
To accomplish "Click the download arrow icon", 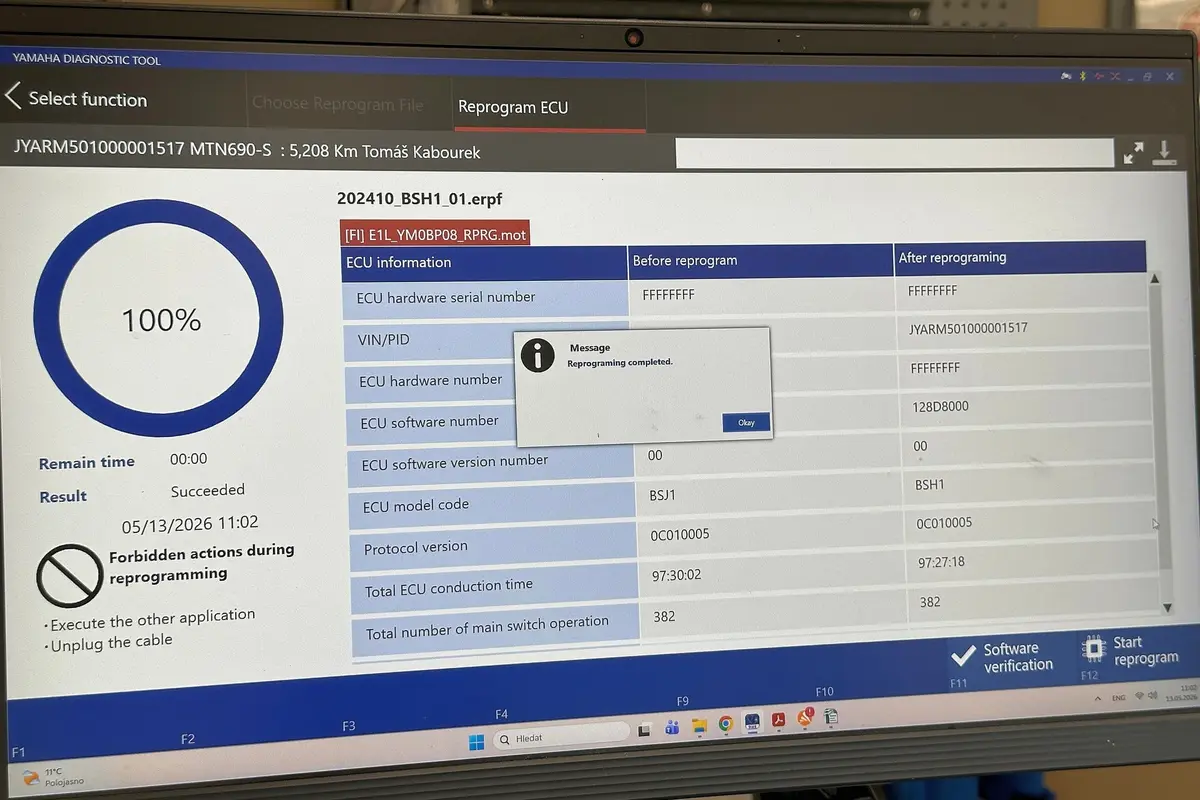I will click(1164, 152).
